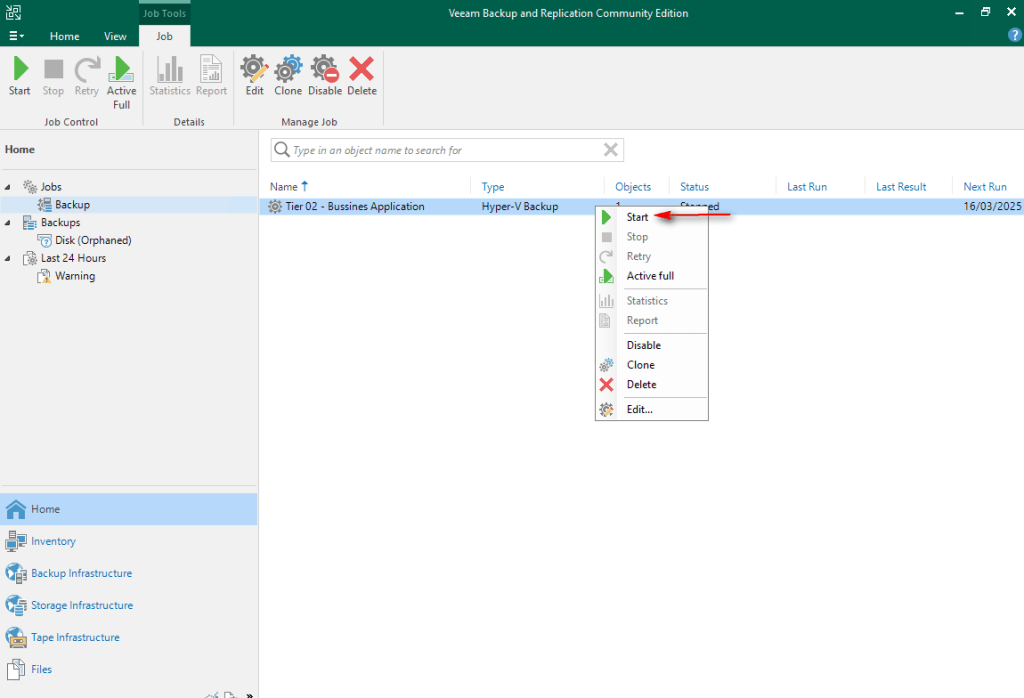Click Active Full icon in ribbon
1024x698 pixels.
tap(121, 70)
